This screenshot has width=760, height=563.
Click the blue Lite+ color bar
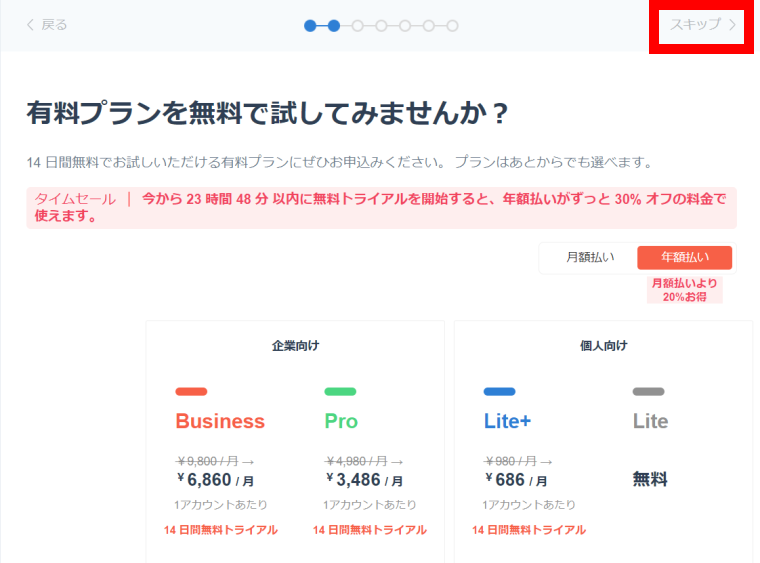click(499, 391)
